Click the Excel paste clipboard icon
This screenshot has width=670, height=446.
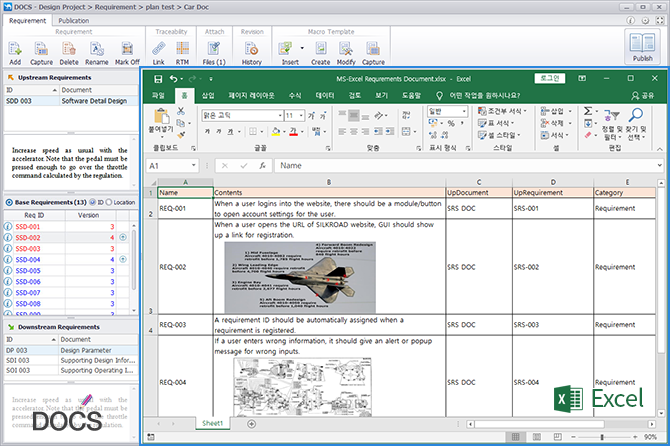[x=162, y=116]
